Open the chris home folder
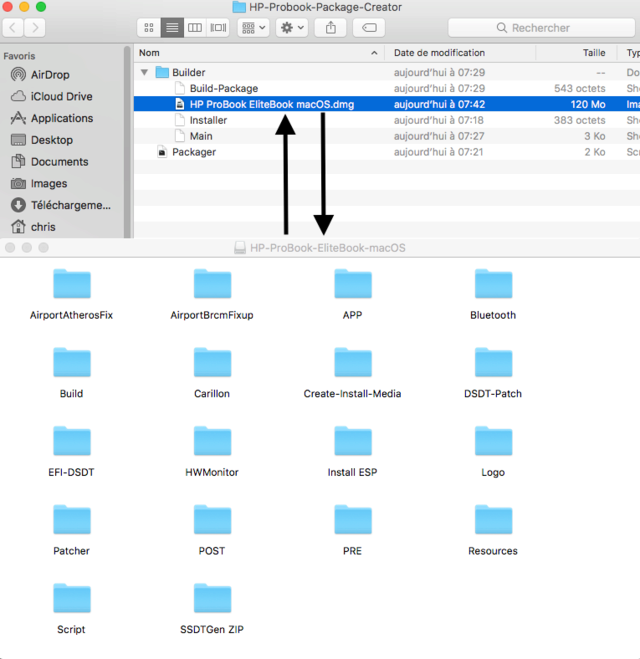640x659 pixels. (x=33, y=227)
